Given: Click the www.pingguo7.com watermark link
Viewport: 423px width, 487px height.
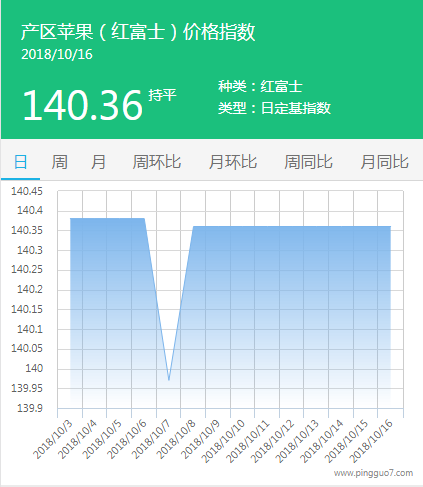Looking at the screenshot, I should click(373, 473).
